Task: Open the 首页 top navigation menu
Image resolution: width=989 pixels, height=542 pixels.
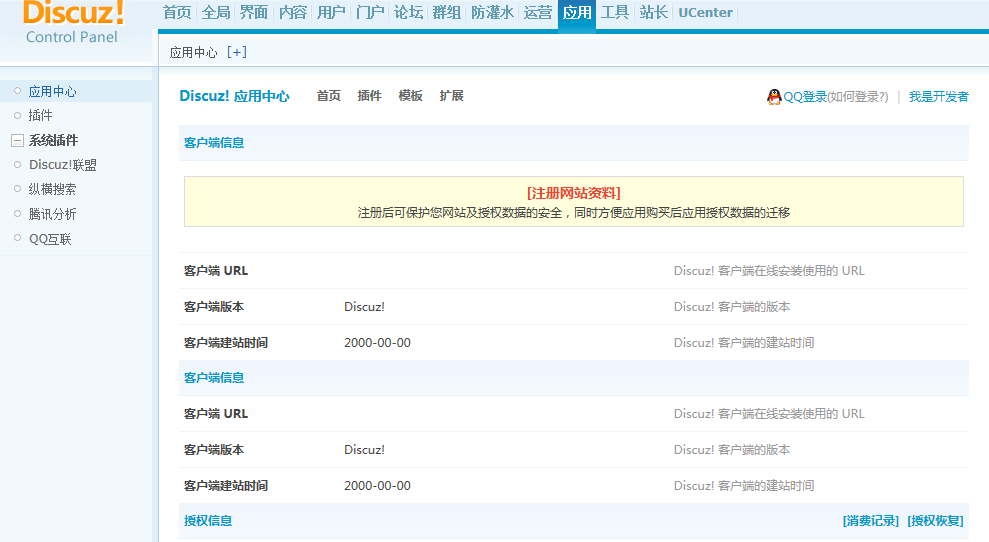Action: click(x=177, y=13)
